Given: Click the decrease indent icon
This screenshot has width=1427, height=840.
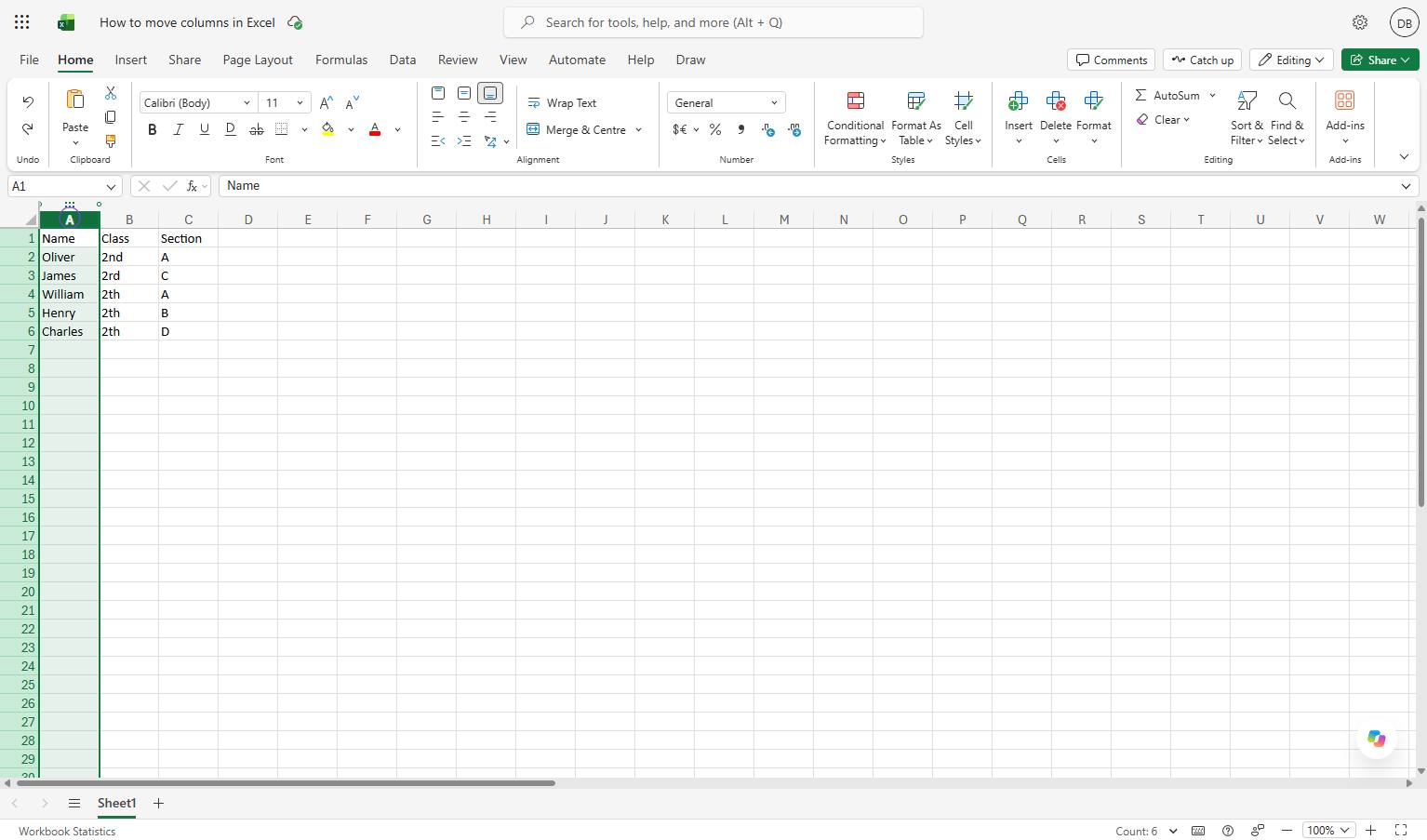Looking at the screenshot, I should pos(438,141).
